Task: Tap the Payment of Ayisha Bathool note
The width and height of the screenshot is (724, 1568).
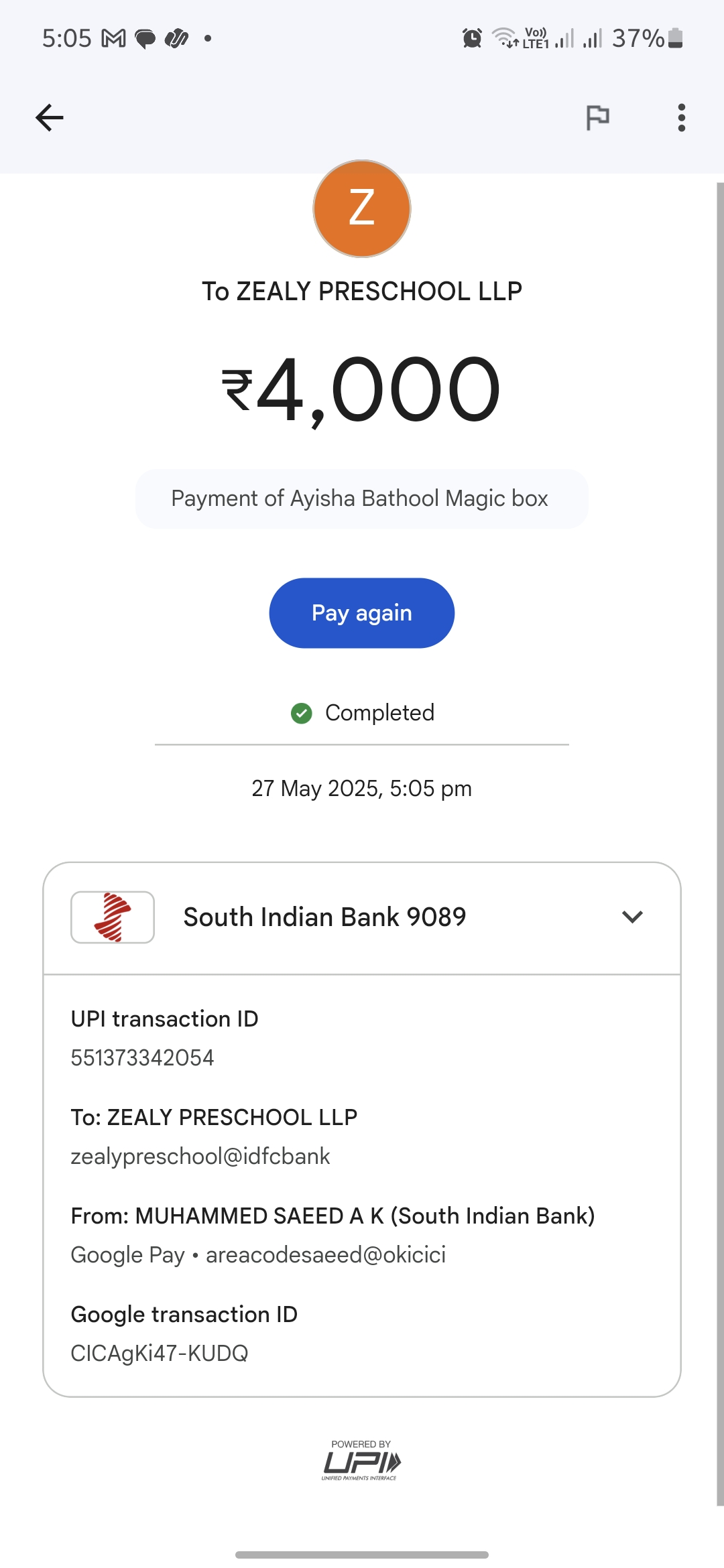Action: click(x=361, y=499)
